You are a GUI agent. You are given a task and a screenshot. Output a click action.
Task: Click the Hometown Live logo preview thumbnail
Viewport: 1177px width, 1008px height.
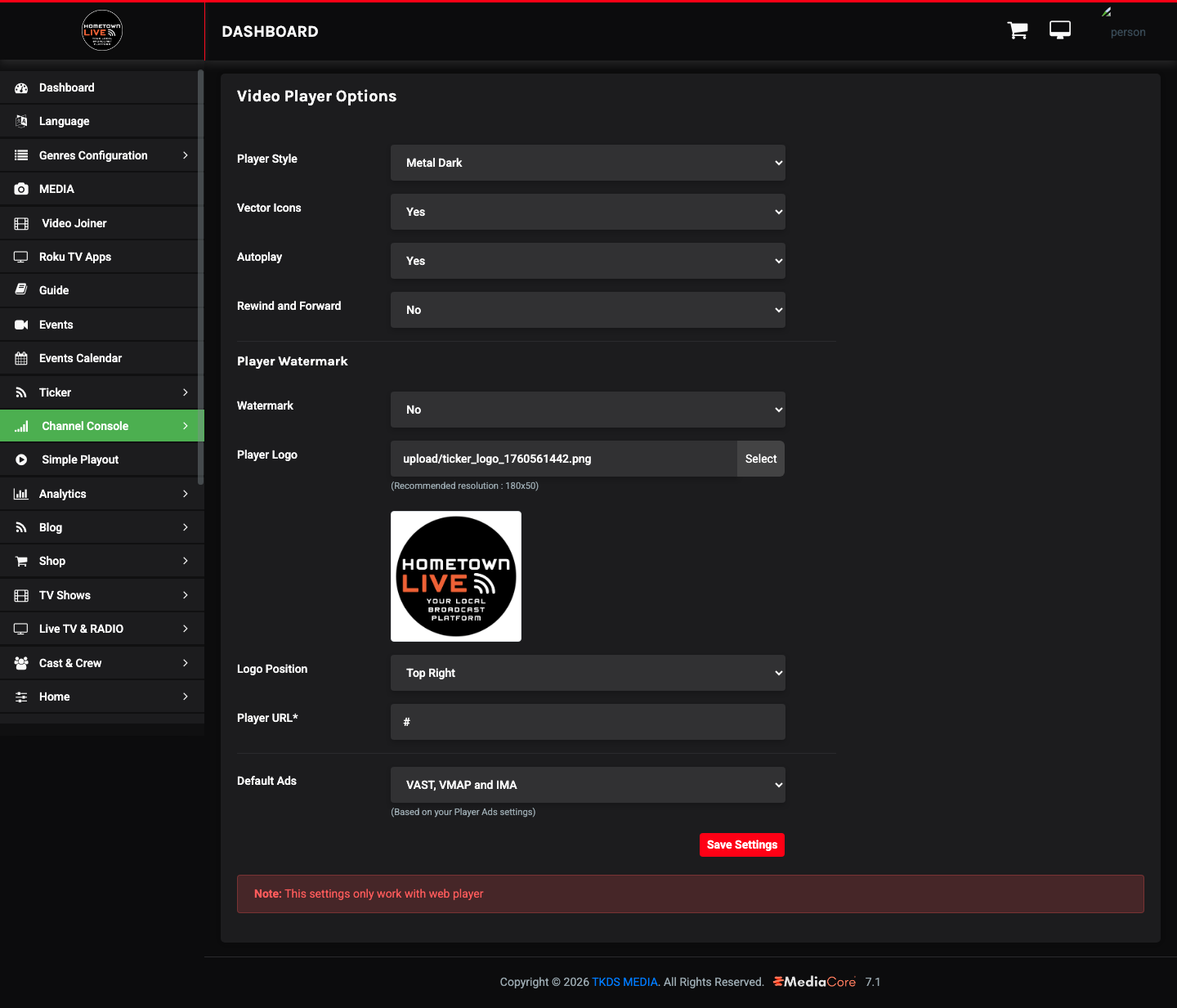click(456, 576)
